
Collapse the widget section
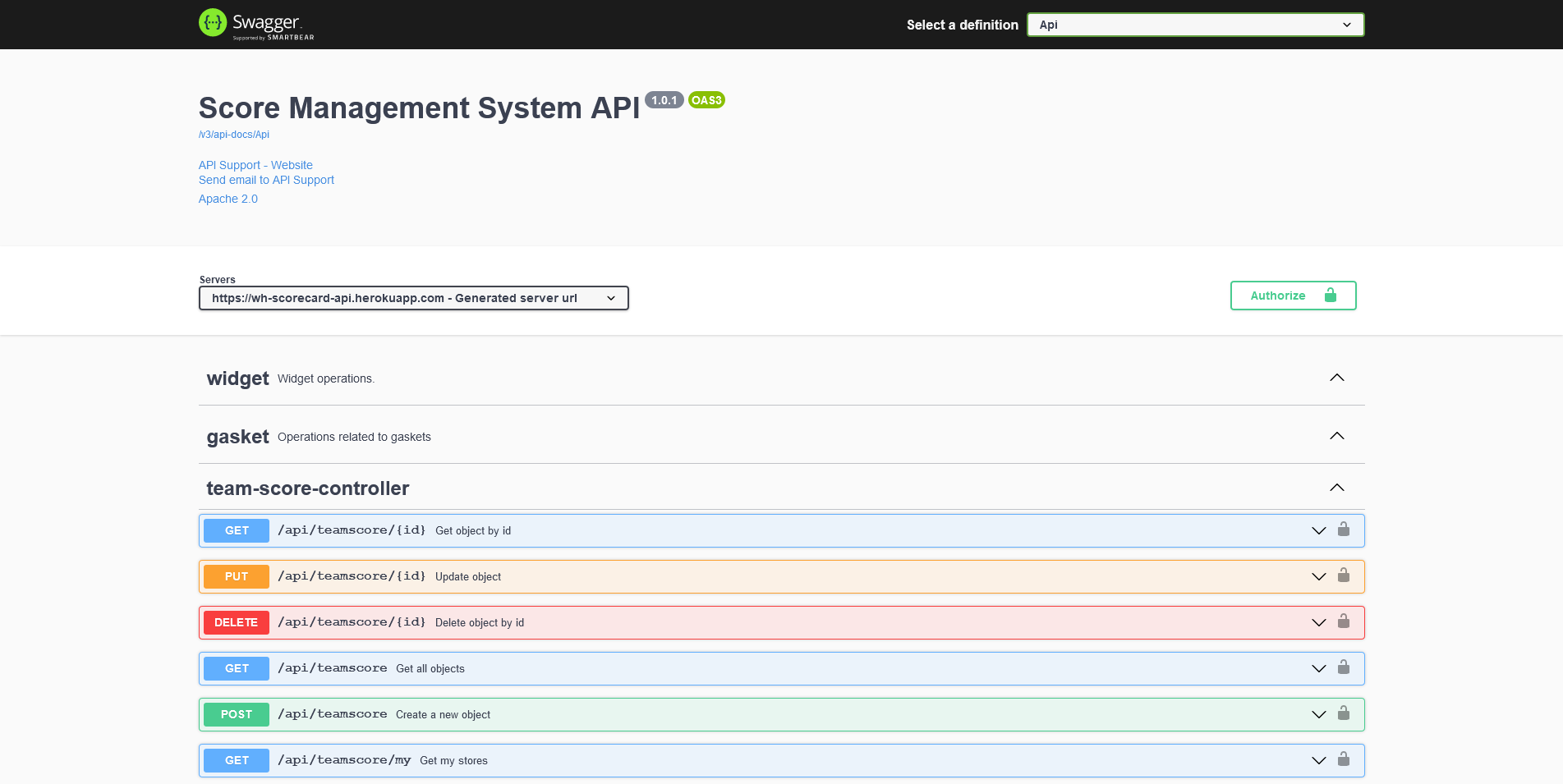point(1336,378)
